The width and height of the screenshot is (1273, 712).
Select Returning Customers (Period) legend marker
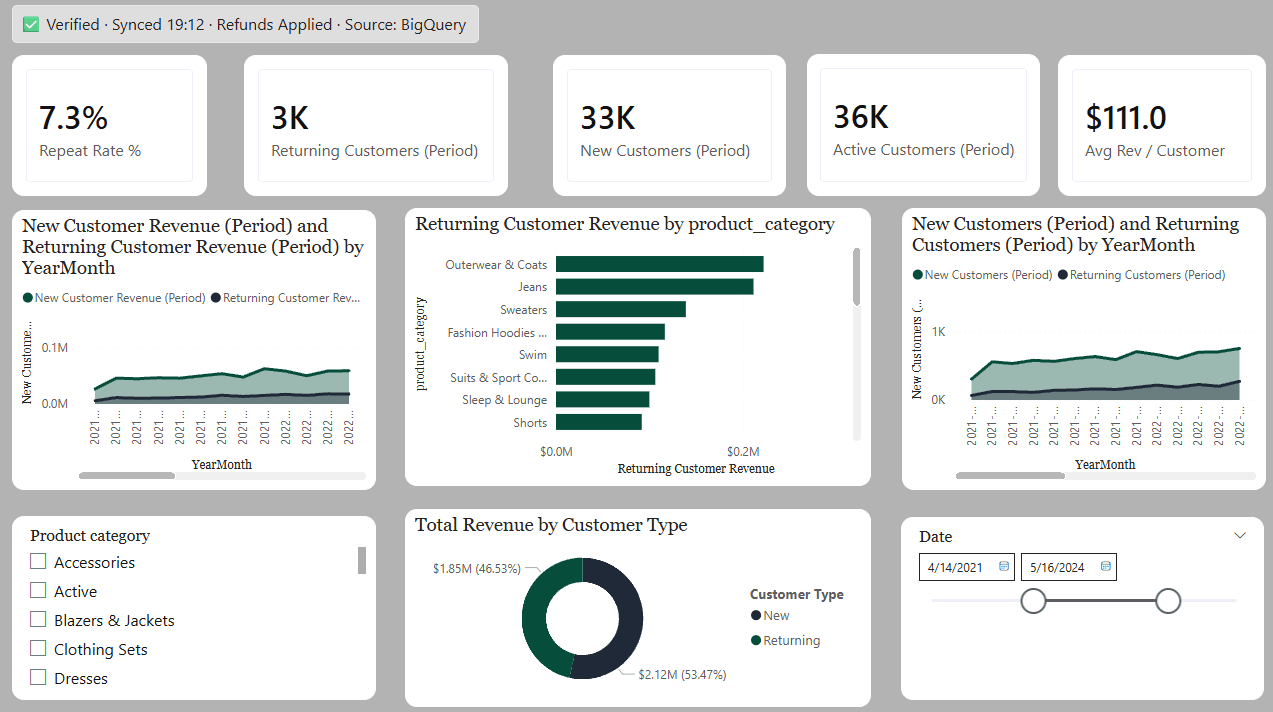[1063, 275]
